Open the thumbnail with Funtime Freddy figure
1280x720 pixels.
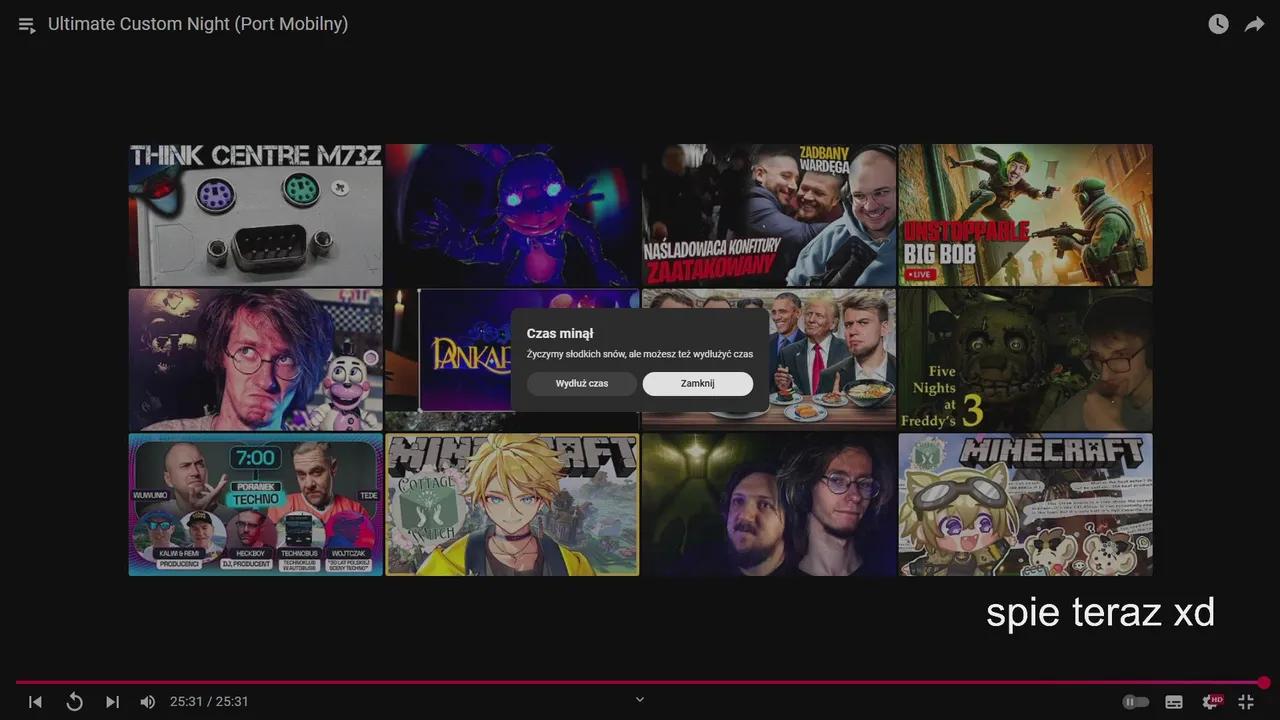255,360
